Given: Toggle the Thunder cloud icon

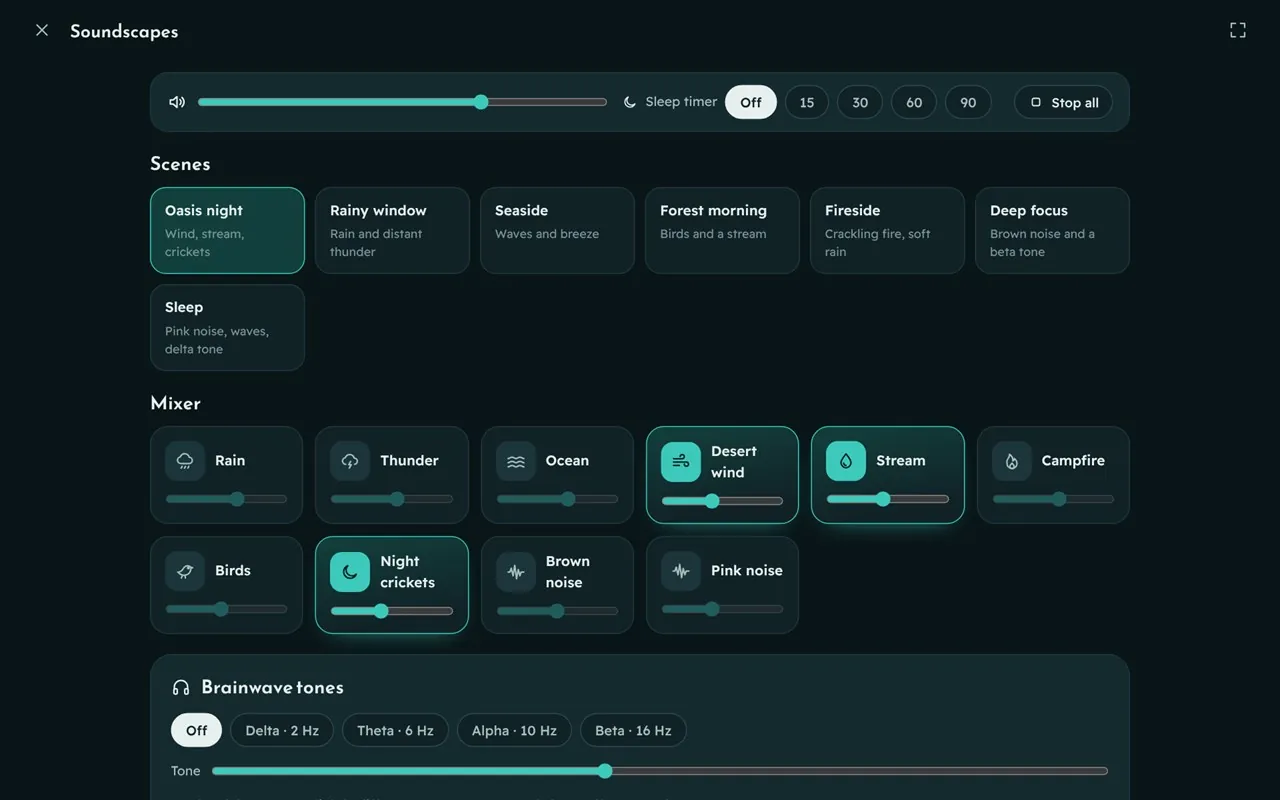Looking at the screenshot, I should (x=350, y=461).
